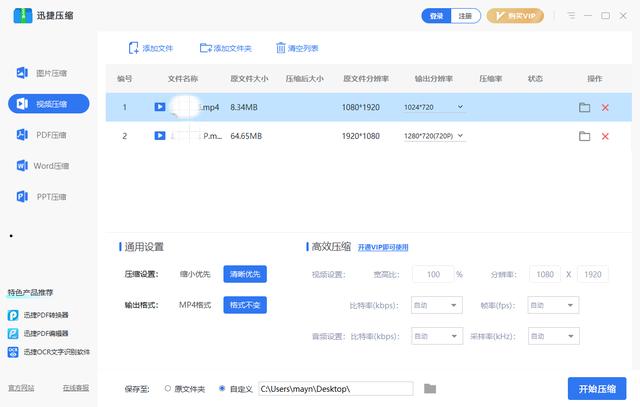
Task: Select 格式不变 output format
Action: (x=245, y=305)
